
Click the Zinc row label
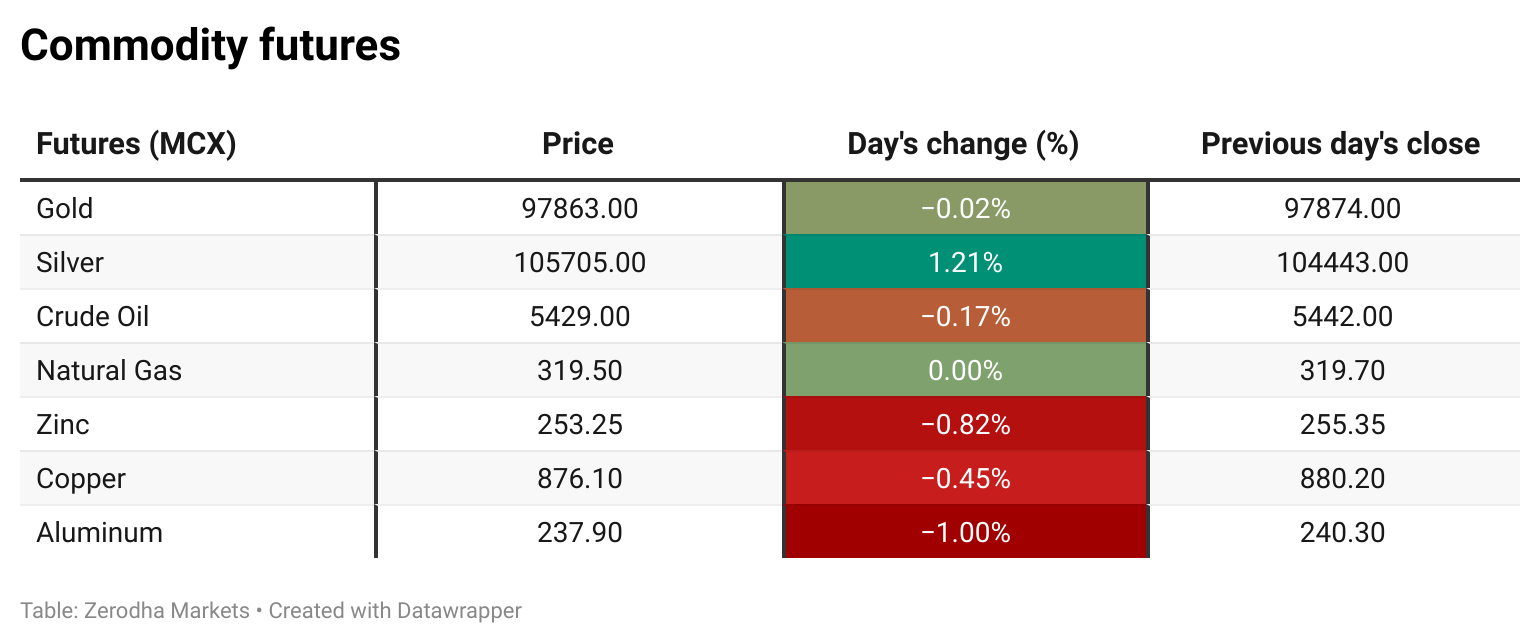tap(63, 424)
